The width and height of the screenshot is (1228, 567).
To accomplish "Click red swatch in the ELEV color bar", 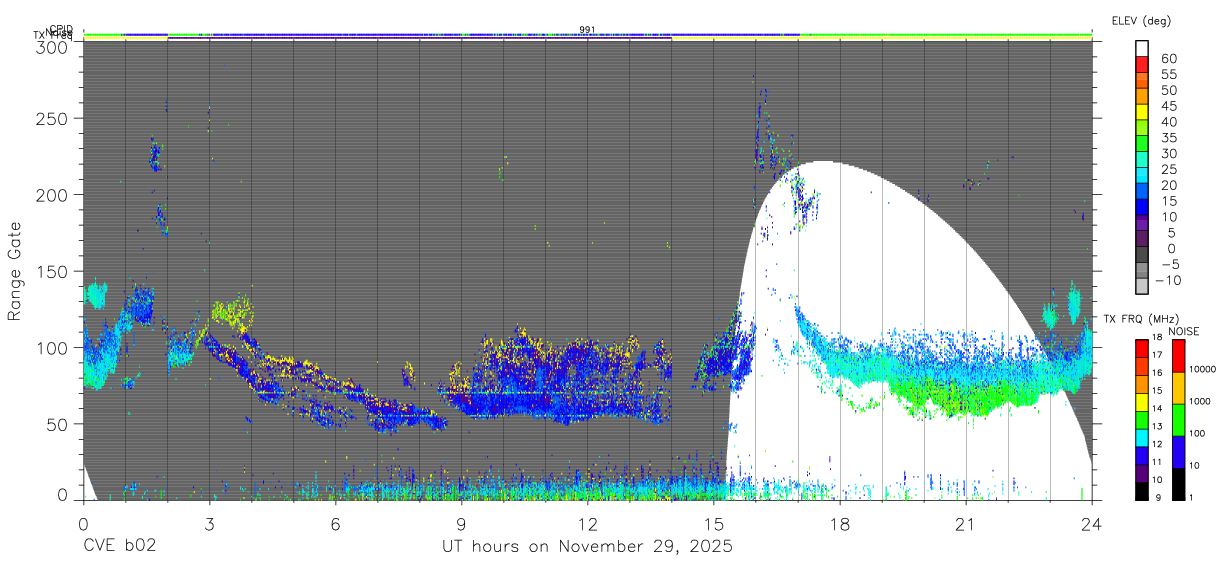I will coord(1142,64).
